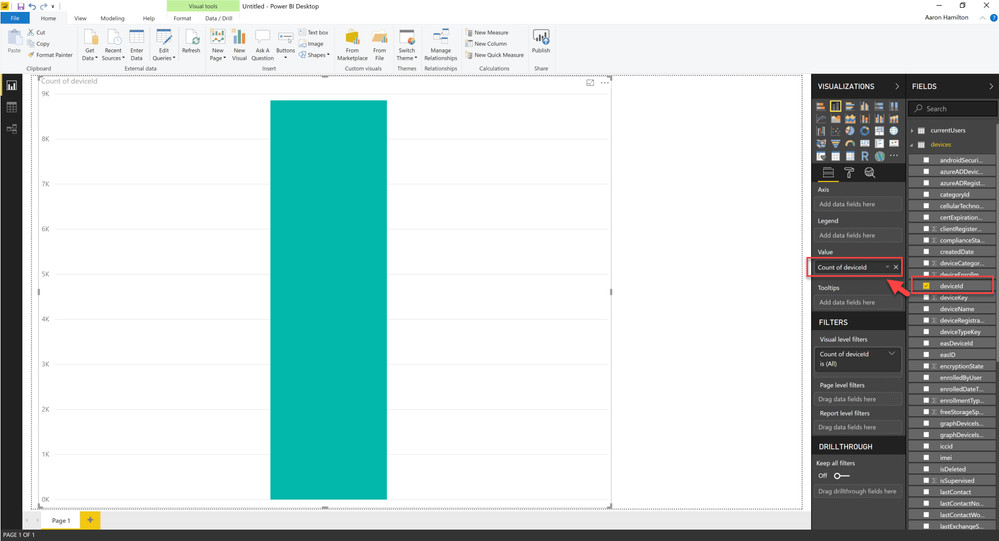Open the Help ribbon tab
The height and width of the screenshot is (541, 999).
pyautogui.click(x=148, y=18)
